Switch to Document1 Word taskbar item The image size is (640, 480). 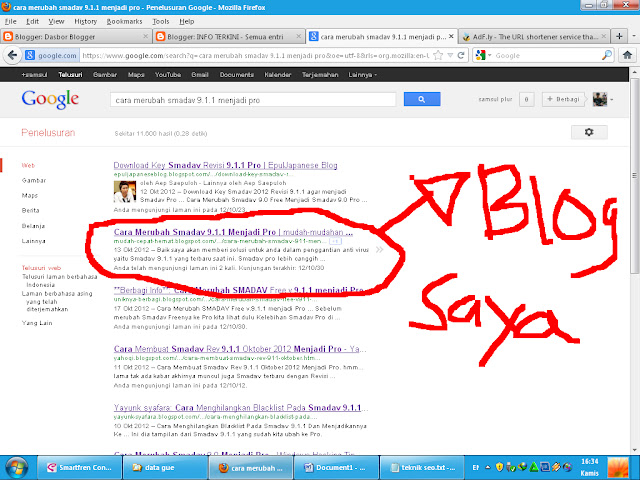point(336,468)
